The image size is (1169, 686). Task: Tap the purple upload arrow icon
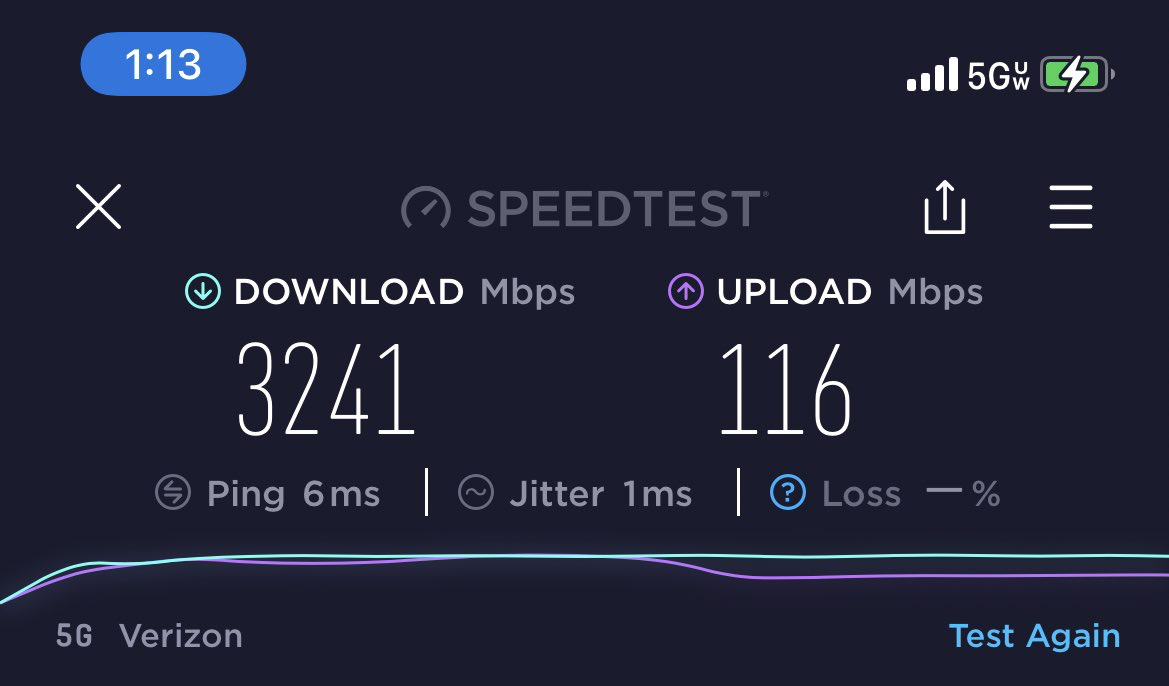[686, 291]
